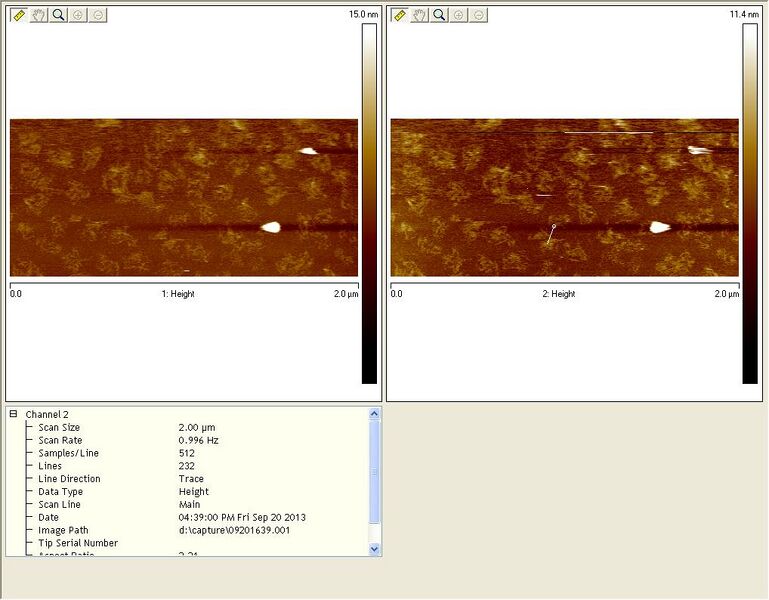Screen dimensions: 769x600
Task: Choose the magnifier zoom tool in left panel
Action: 59,15
